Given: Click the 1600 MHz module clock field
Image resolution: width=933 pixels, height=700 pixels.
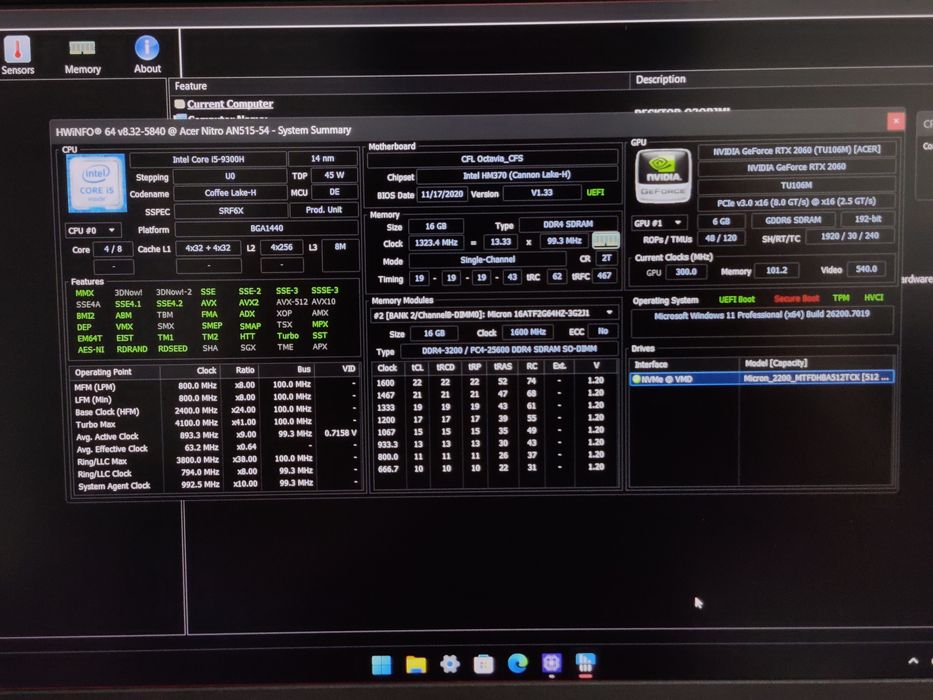Looking at the screenshot, I should click(527, 332).
